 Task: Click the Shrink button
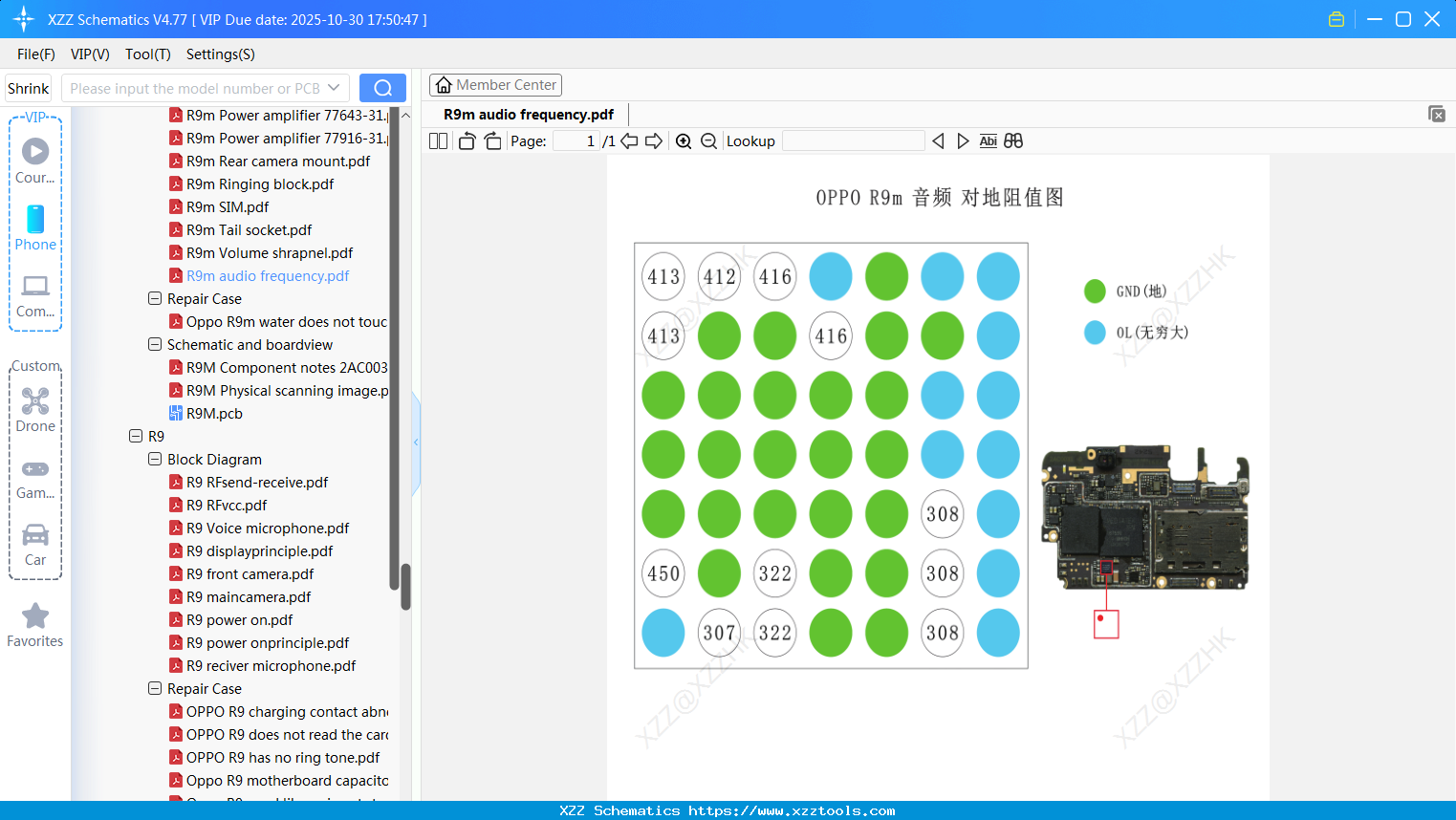click(29, 88)
